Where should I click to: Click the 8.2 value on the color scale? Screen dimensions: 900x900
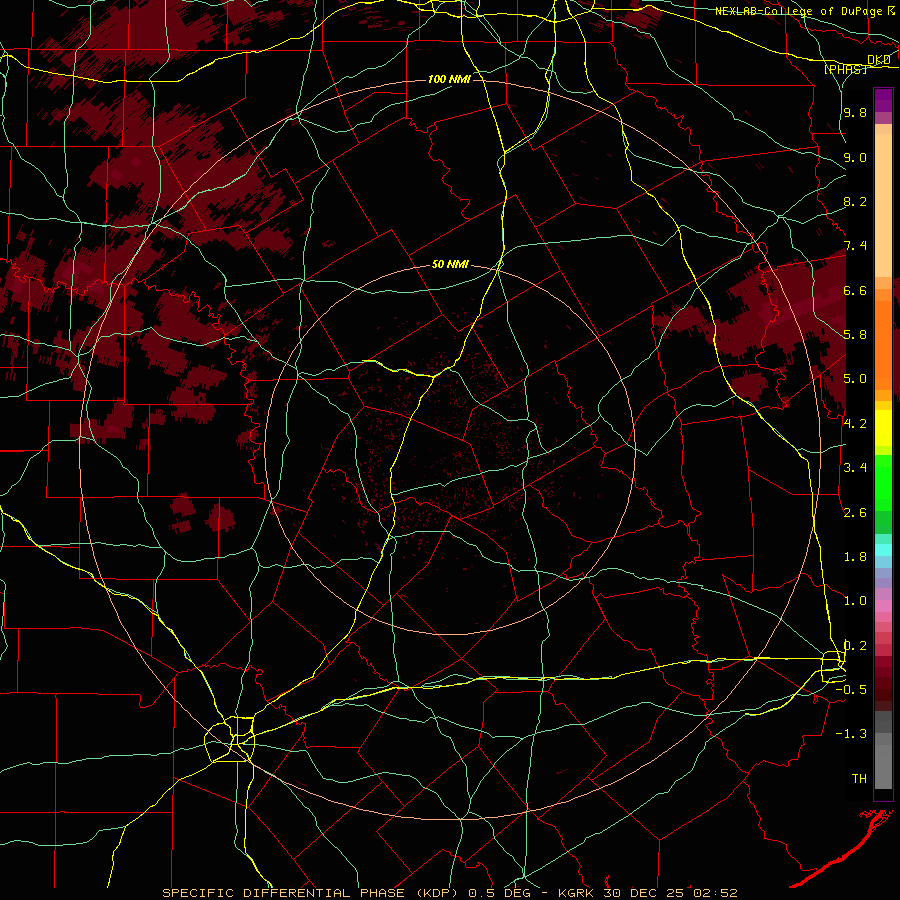(x=855, y=201)
